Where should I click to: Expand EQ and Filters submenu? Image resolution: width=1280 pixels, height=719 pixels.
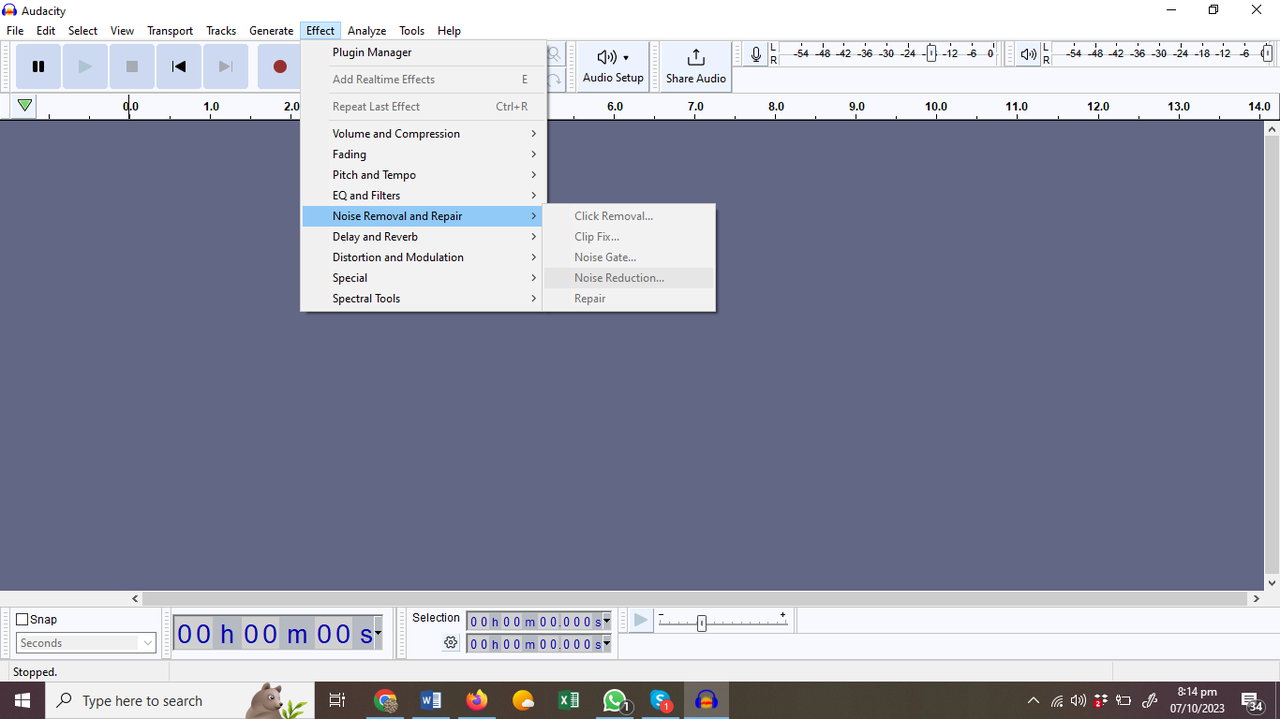point(423,196)
